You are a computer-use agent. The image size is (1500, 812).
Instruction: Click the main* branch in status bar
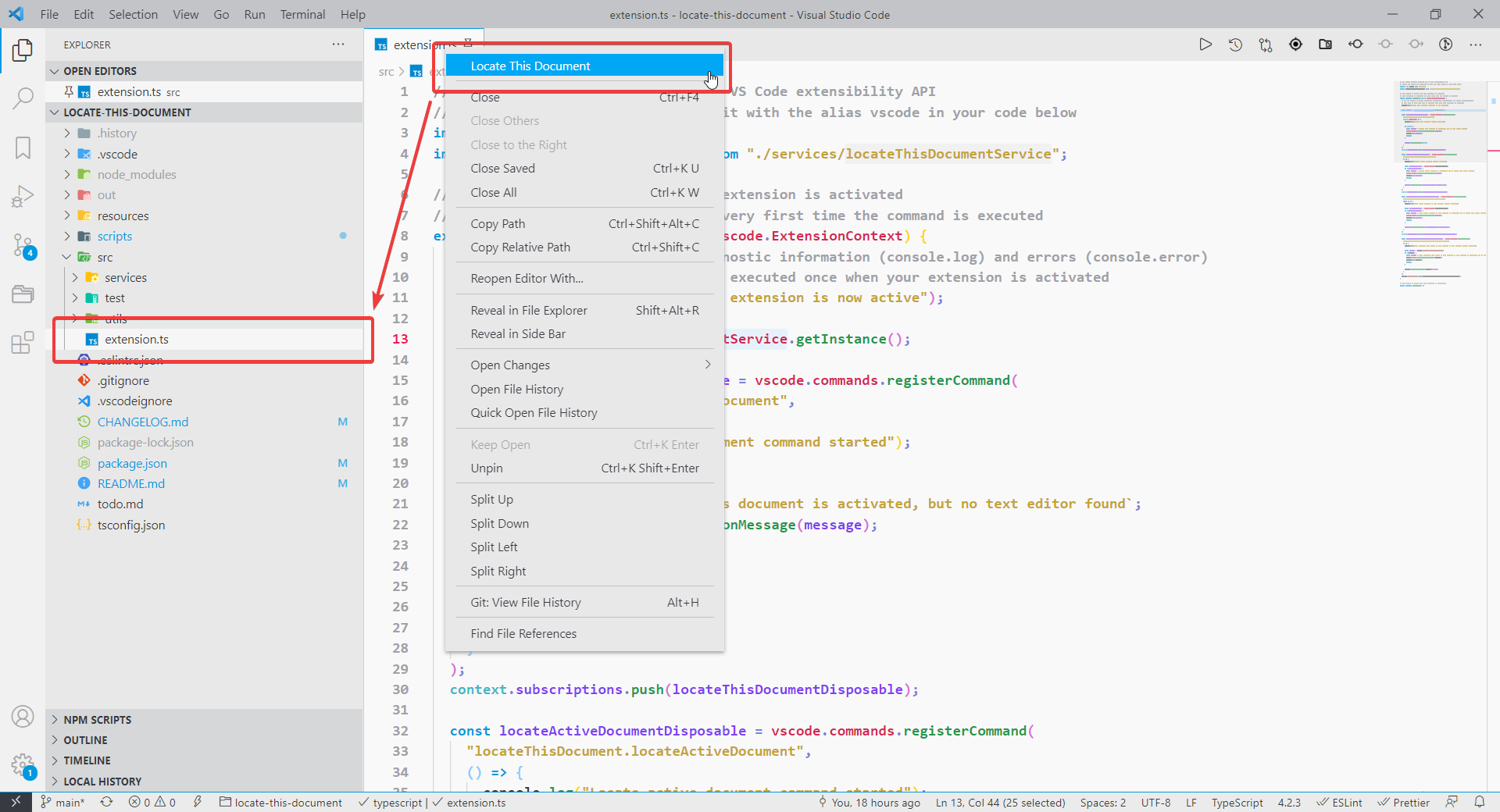[x=62, y=802]
